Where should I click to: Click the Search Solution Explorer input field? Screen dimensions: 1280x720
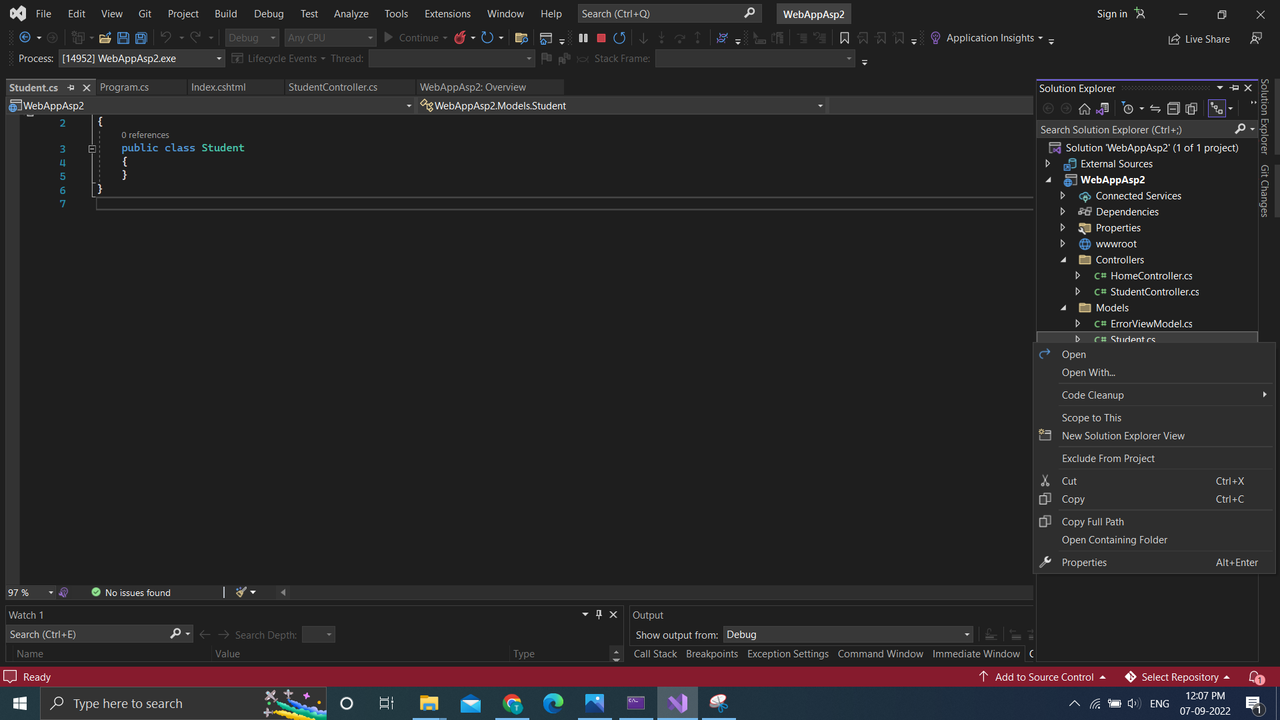click(x=1130, y=128)
